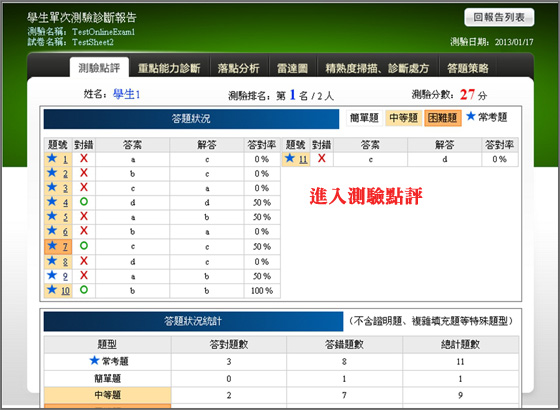The width and height of the screenshot is (560, 410).
Task: Click the star icon beside question 11
Action: click(290, 158)
